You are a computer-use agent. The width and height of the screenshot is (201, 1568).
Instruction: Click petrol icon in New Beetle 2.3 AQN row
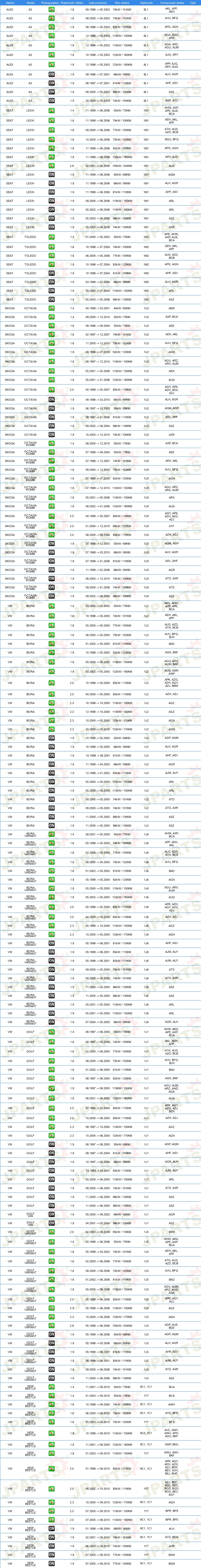(x=52, y=1502)
